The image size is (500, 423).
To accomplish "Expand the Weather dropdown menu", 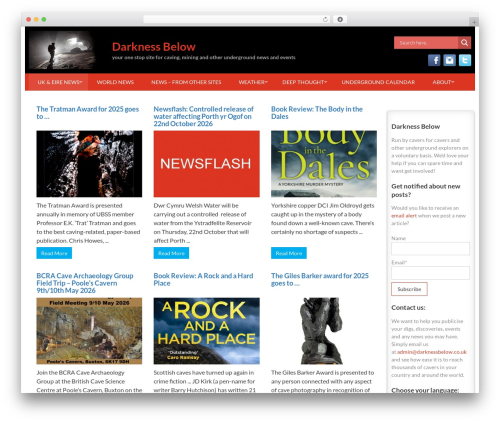I will coord(253,82).
